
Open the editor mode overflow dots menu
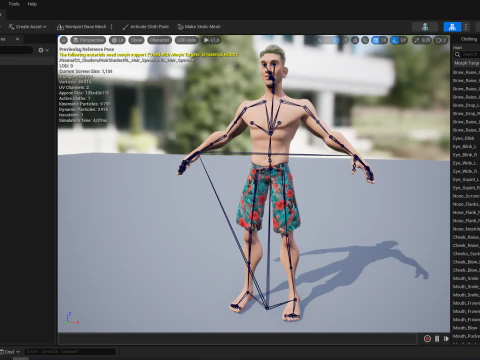click(x=466, y=27)
